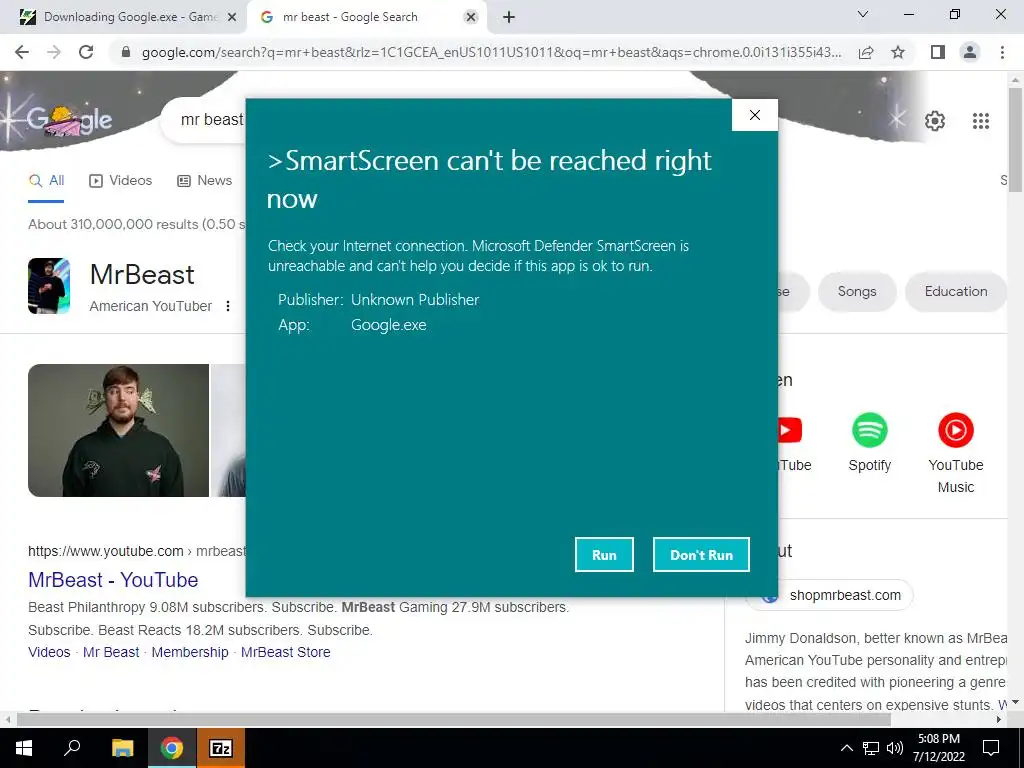Open more options next to American YouTuber
This screenshot has height=768, width=1024.
pos(228,306)
